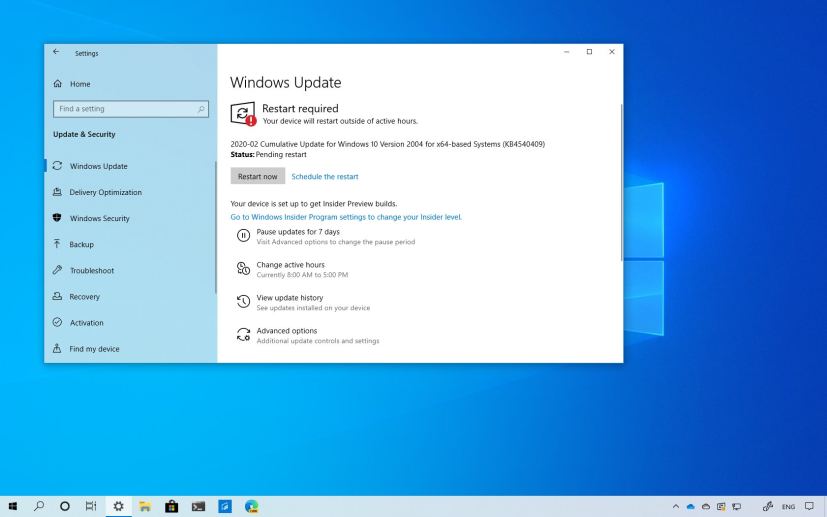Screen dimensions: 827x517
Task: Open View update history
Action: 290,298
